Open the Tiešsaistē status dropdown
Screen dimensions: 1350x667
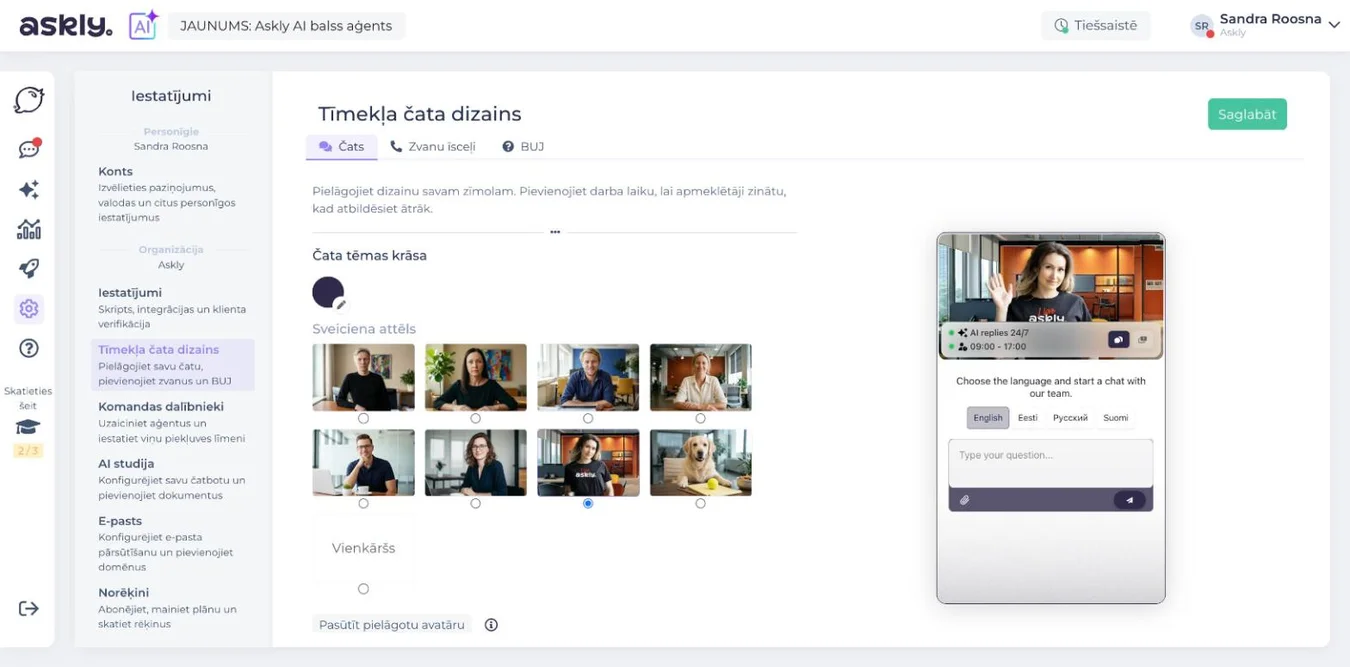click(x=1096, y=26)
